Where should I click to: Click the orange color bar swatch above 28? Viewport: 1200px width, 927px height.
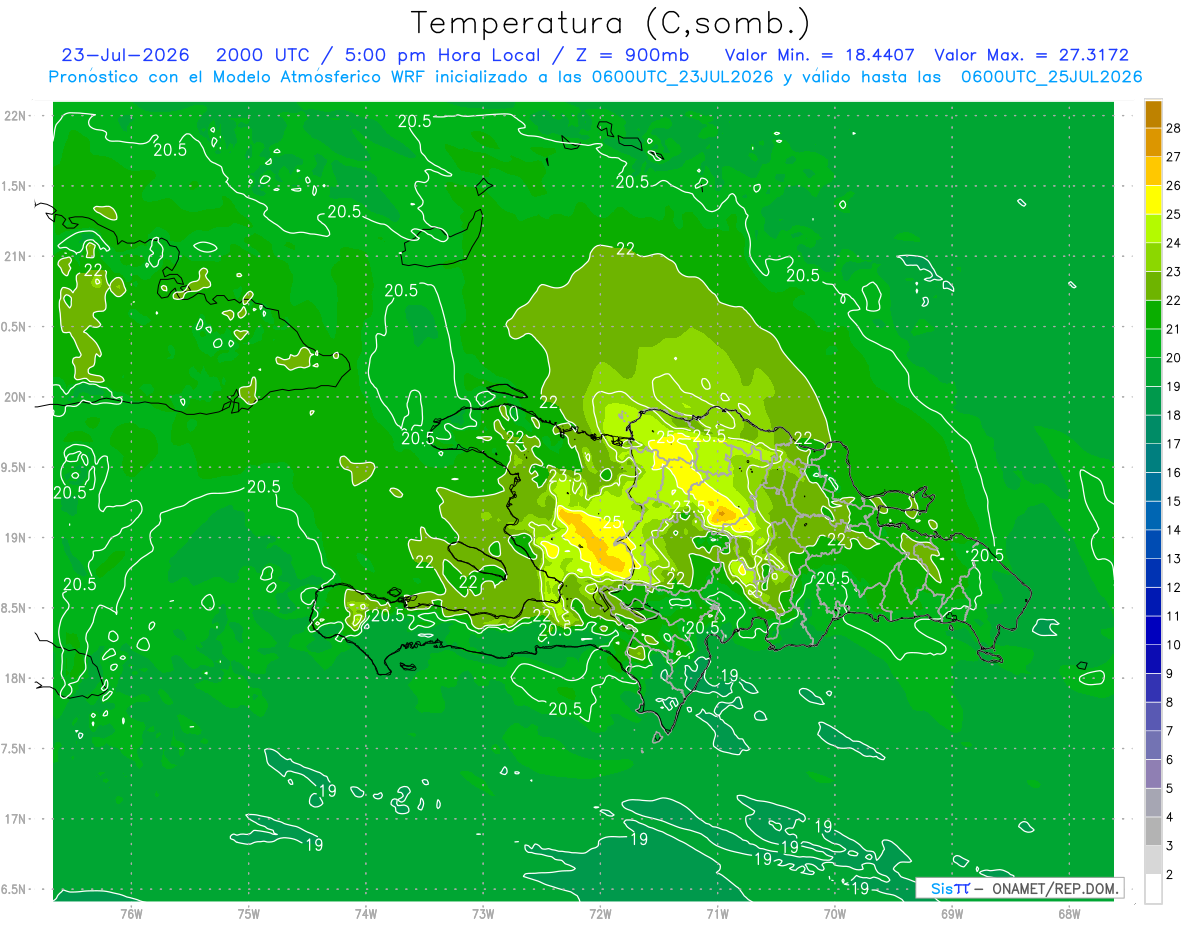(1153, 114)
